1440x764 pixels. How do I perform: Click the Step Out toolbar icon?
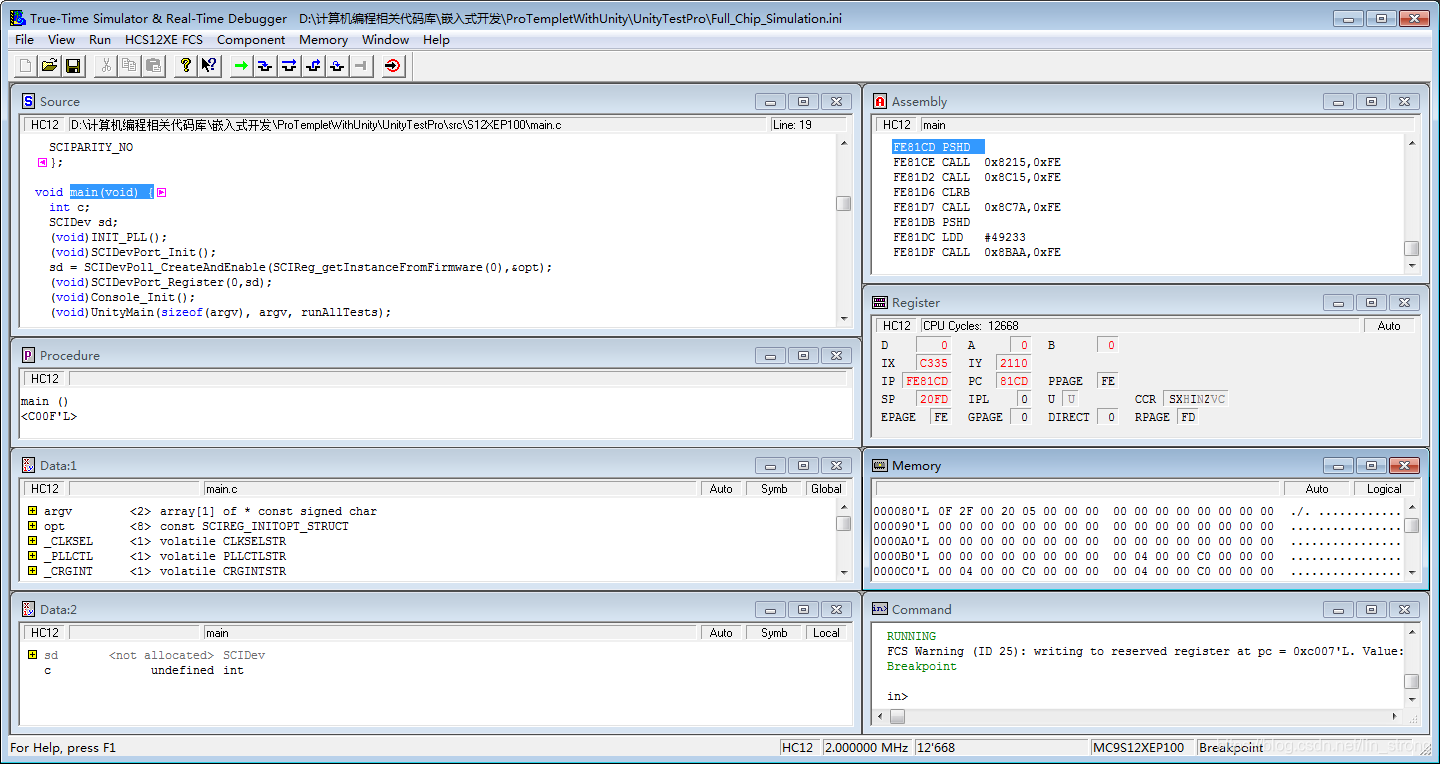(313, 66)
